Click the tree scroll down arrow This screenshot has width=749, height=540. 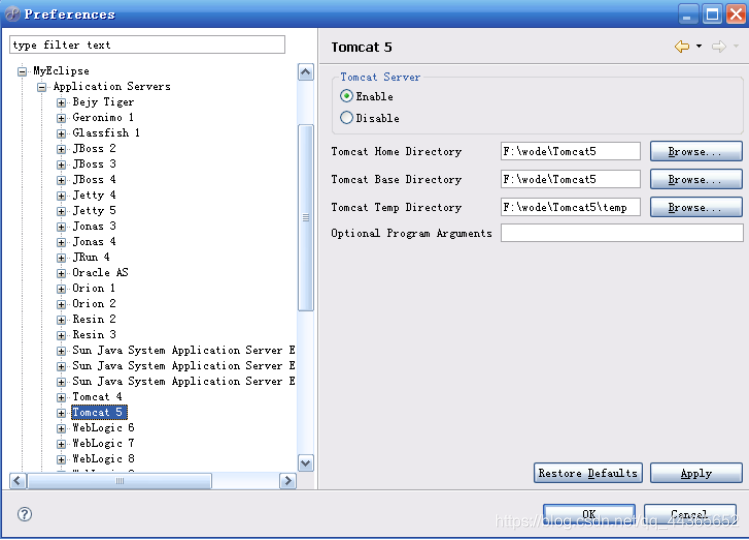point(306,463)
